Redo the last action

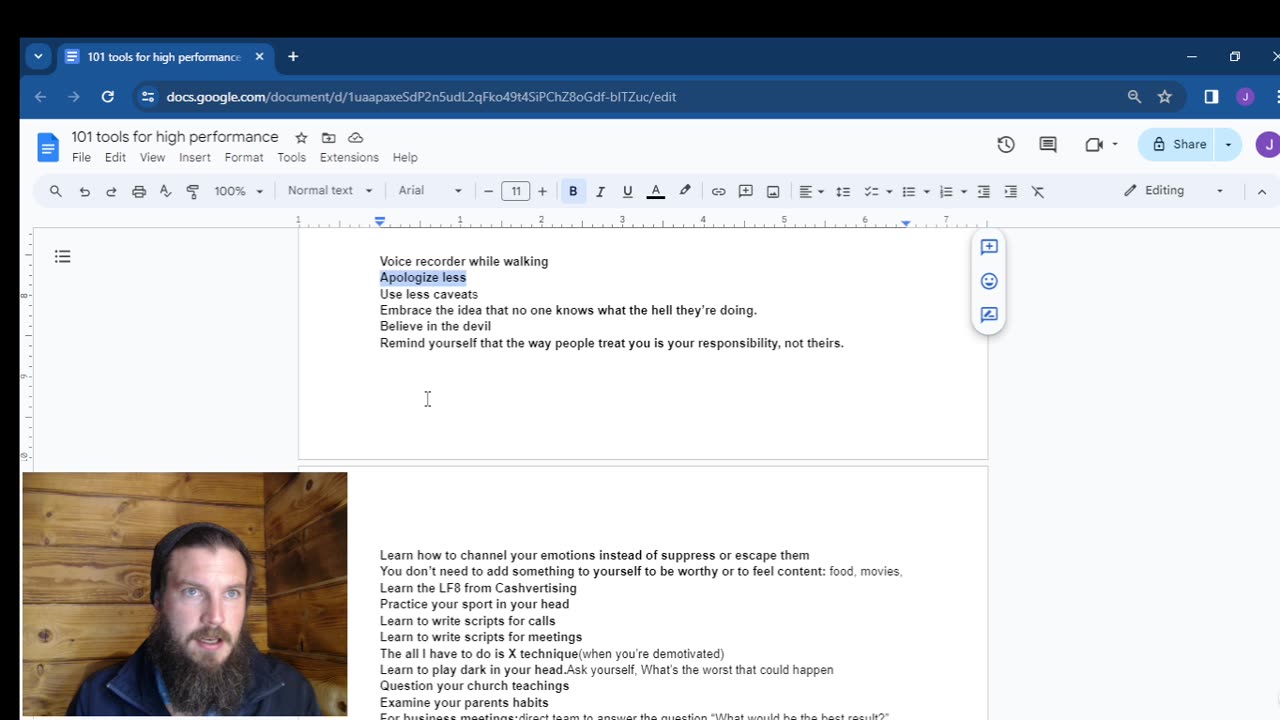pyautogui.click(x=111, y=191)
